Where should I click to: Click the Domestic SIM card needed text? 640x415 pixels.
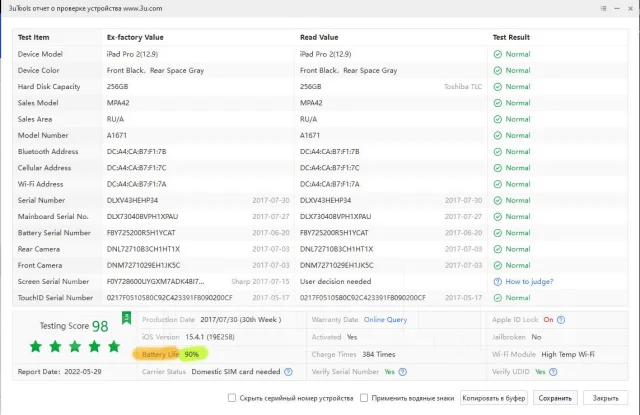(236, 372)
